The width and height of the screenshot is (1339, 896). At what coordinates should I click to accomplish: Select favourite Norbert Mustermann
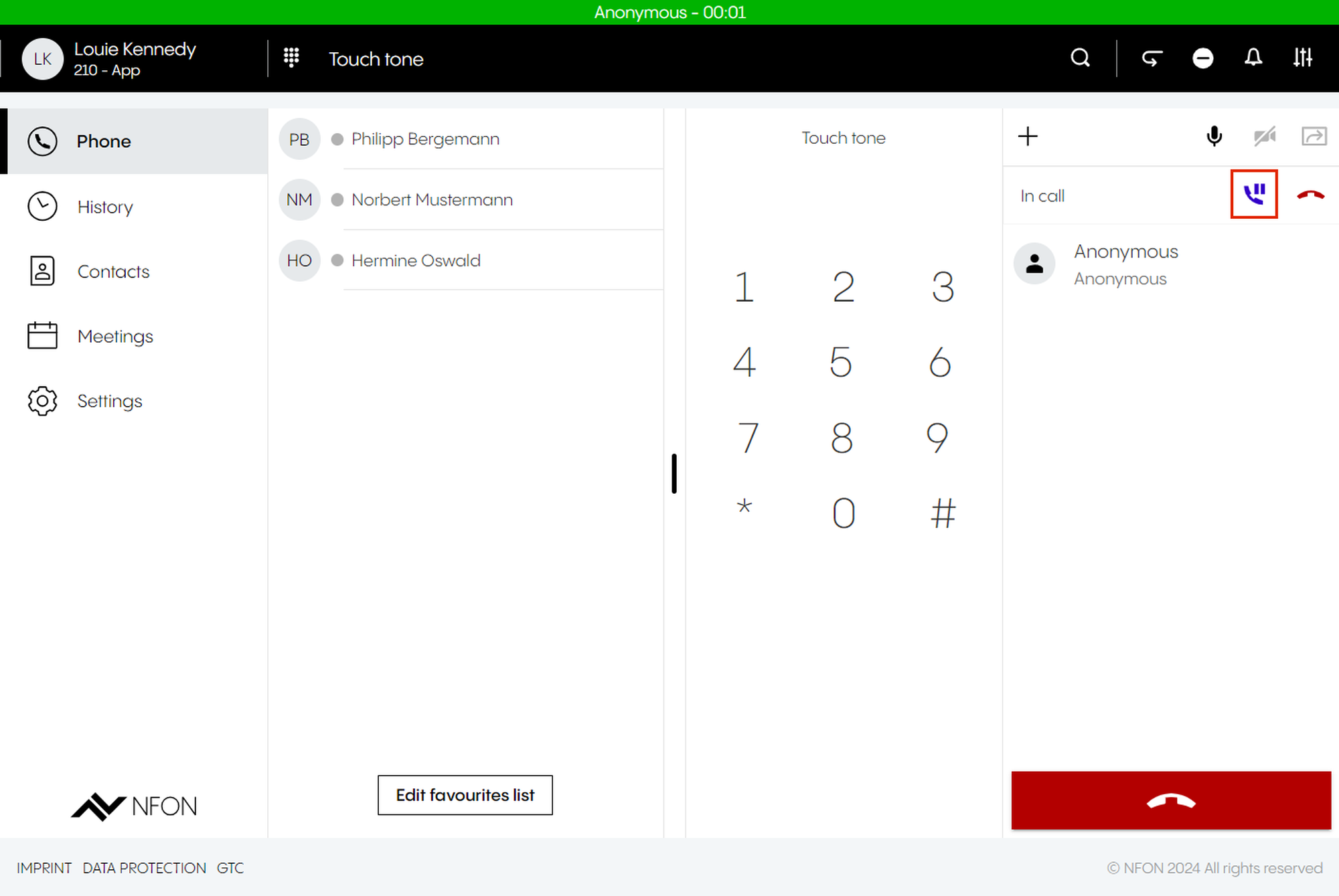coord(432,199)
